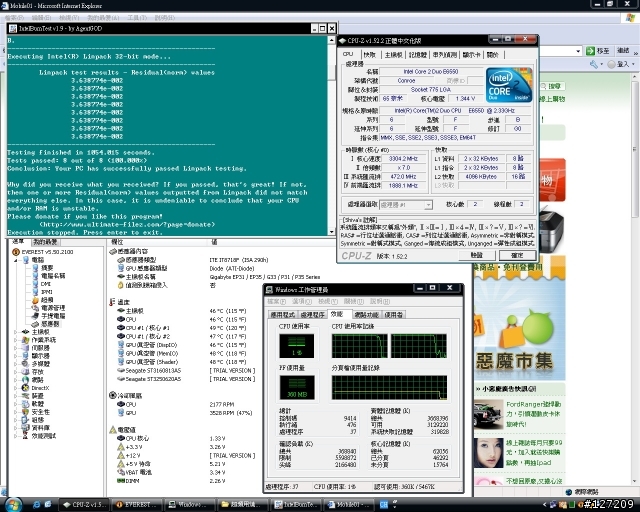
Task: Click the EVEREST v5.50.2100 root node icon
Action: click(16, 252)
